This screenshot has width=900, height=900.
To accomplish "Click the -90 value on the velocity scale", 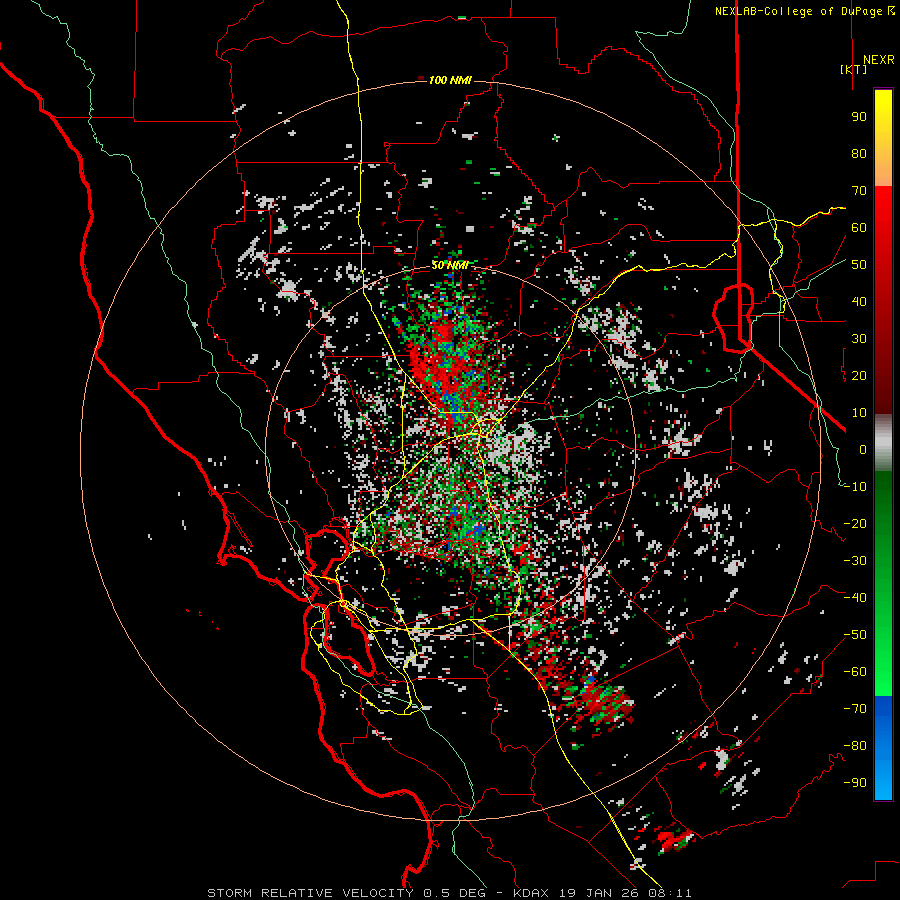I will (855, 783).
